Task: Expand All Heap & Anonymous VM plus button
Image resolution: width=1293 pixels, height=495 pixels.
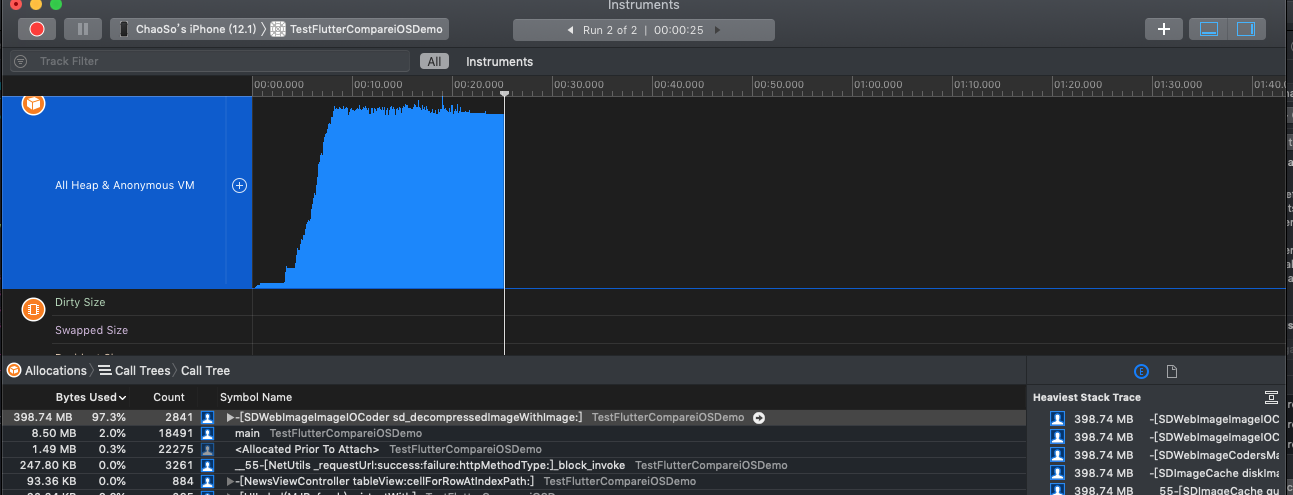Action: coord(240,185)
